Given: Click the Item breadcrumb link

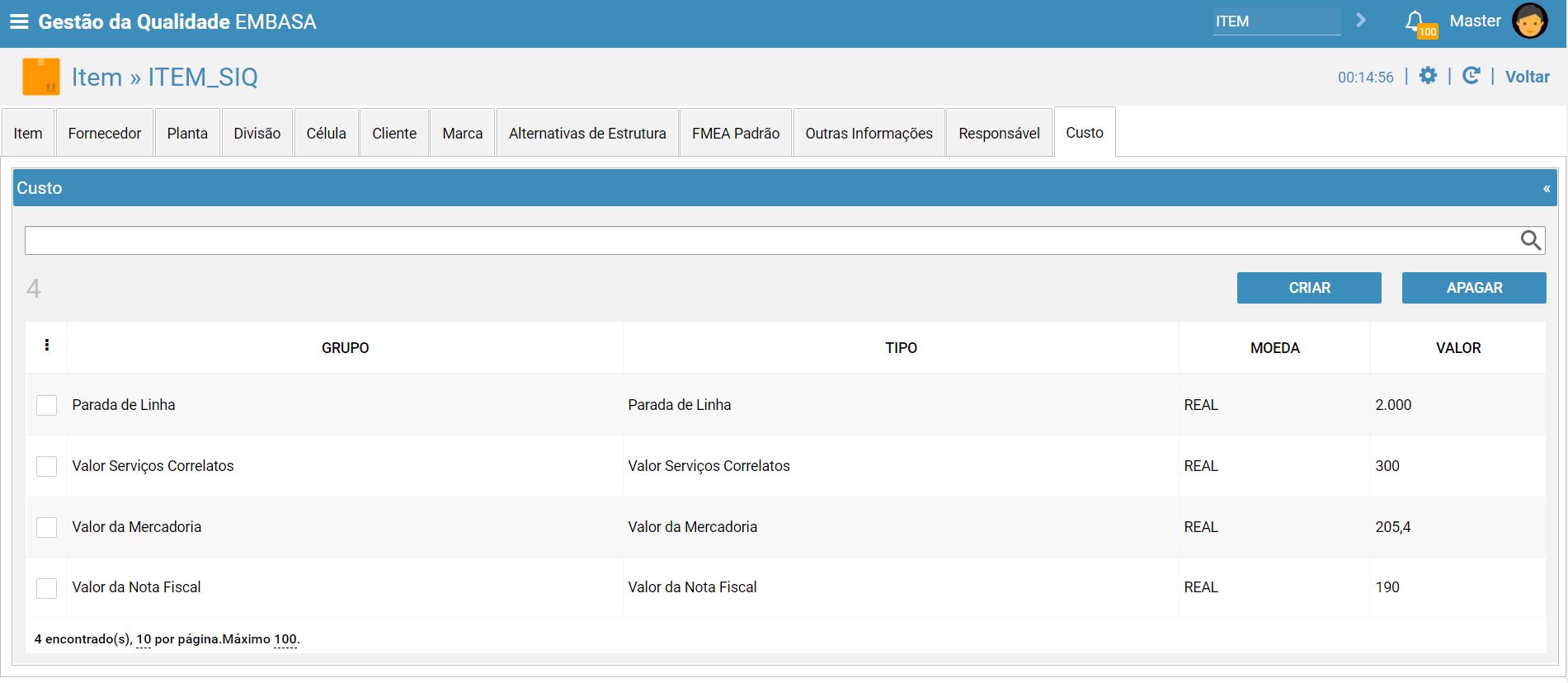Looking at the screenshot, I should click(x=97, y=77).
